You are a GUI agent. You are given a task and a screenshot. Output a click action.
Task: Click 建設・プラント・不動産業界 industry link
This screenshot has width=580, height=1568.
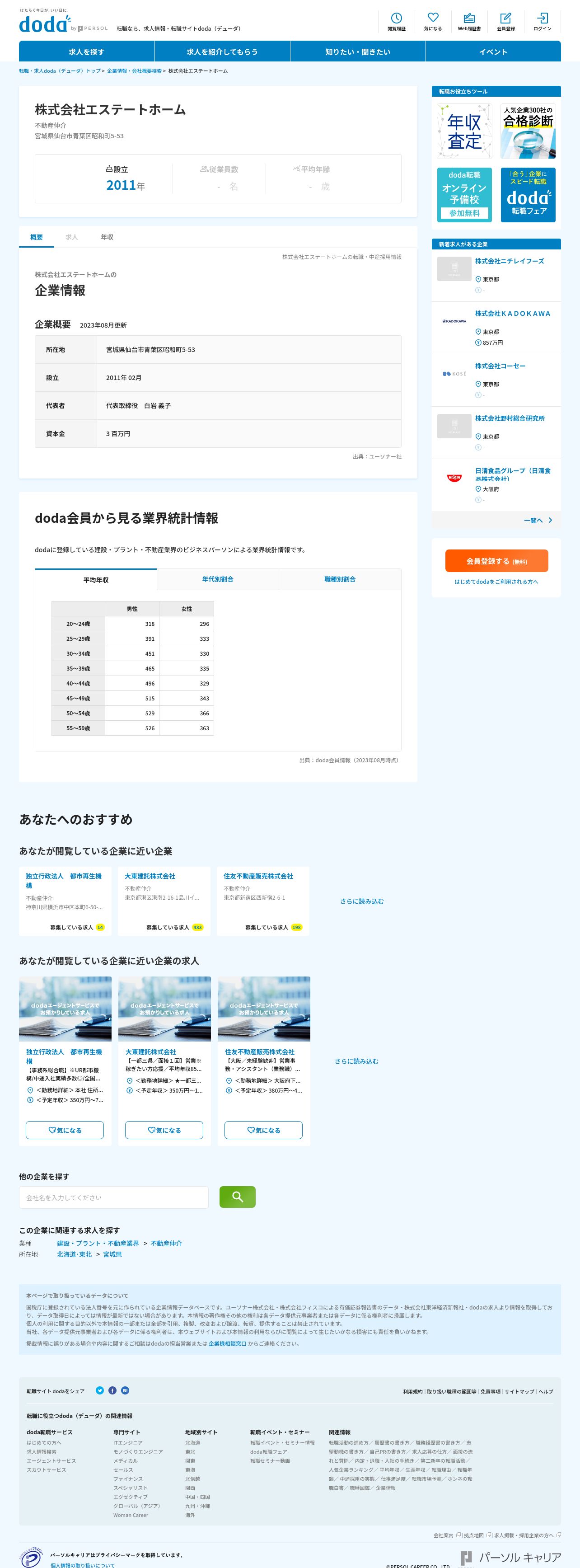pos(98,1243)
